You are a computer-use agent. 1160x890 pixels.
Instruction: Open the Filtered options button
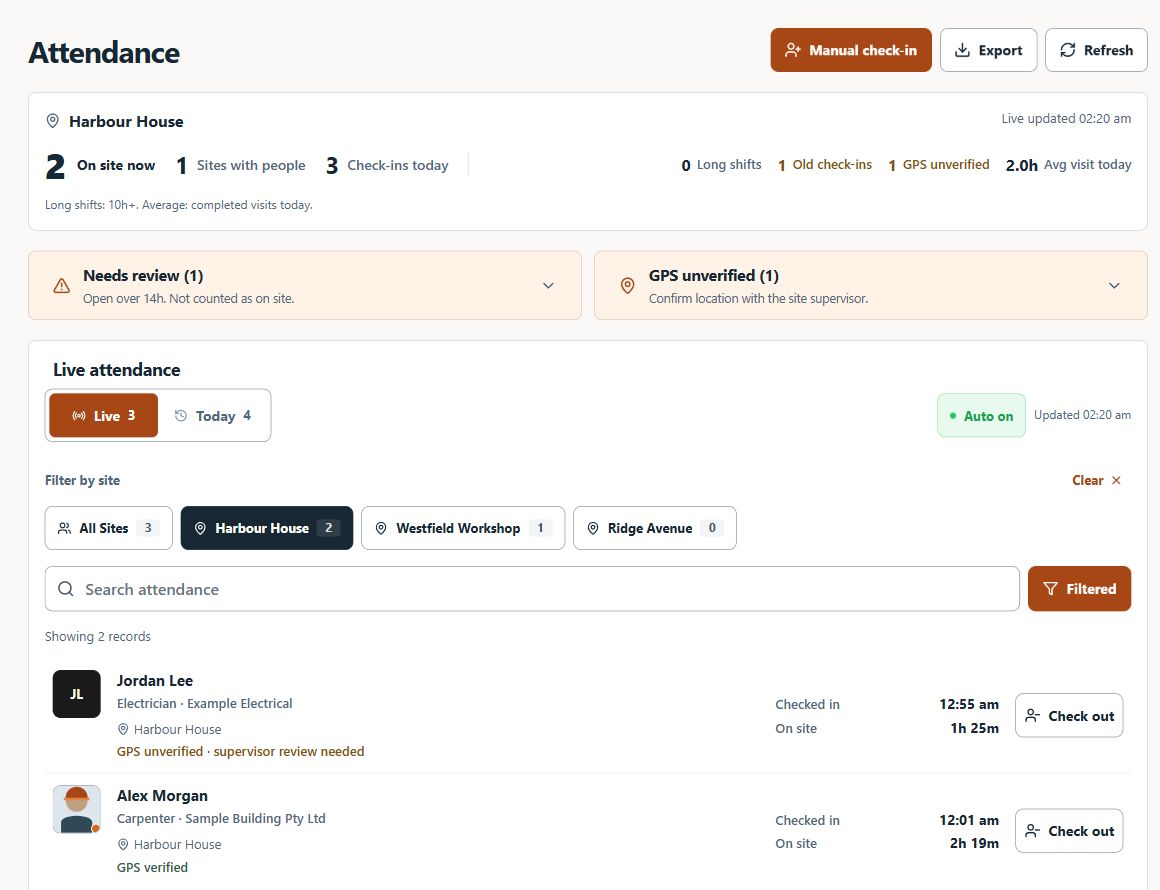(x=1079, y=589)
